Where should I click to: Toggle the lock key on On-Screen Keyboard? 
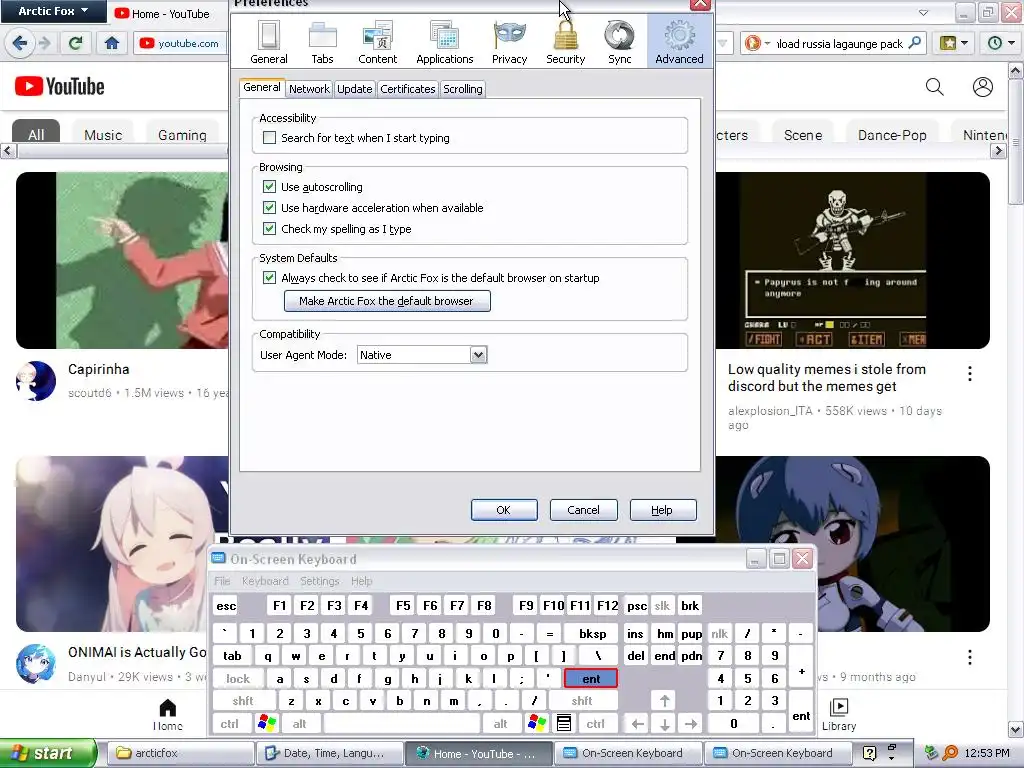[238, 679]
